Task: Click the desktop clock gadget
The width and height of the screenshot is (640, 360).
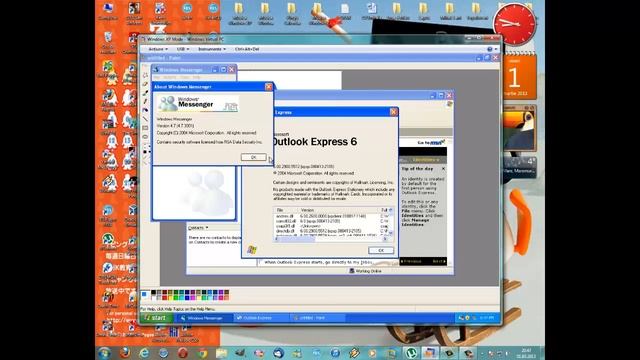Action: click(514, 24)
